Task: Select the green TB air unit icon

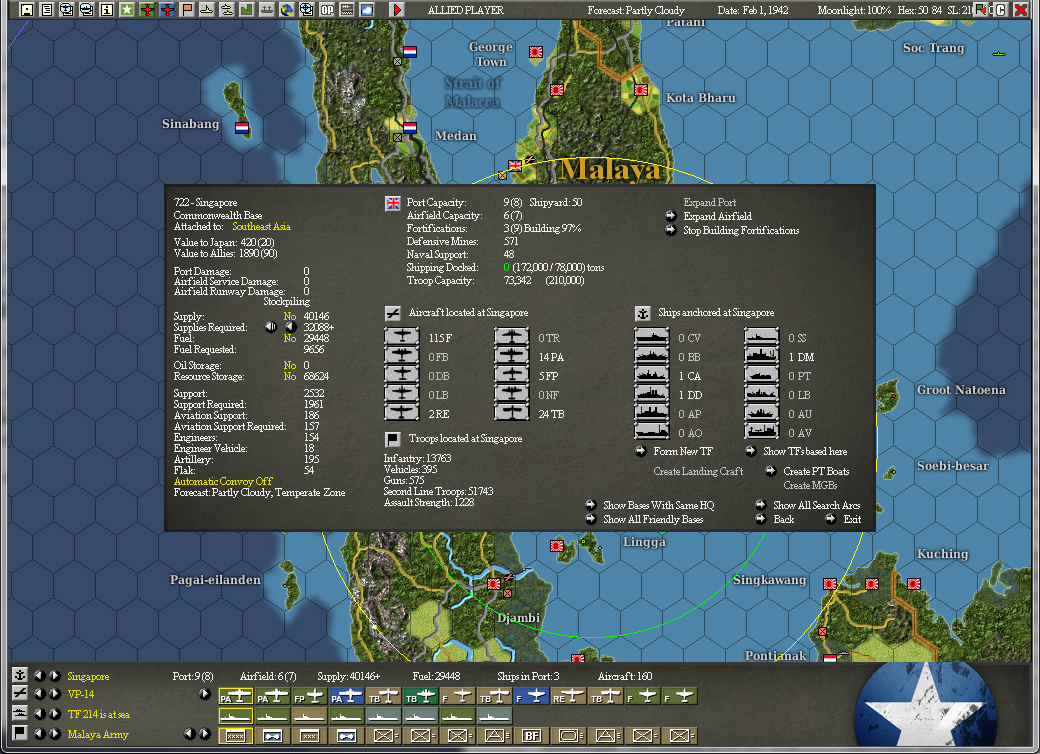Action: [x=421, y=696]
